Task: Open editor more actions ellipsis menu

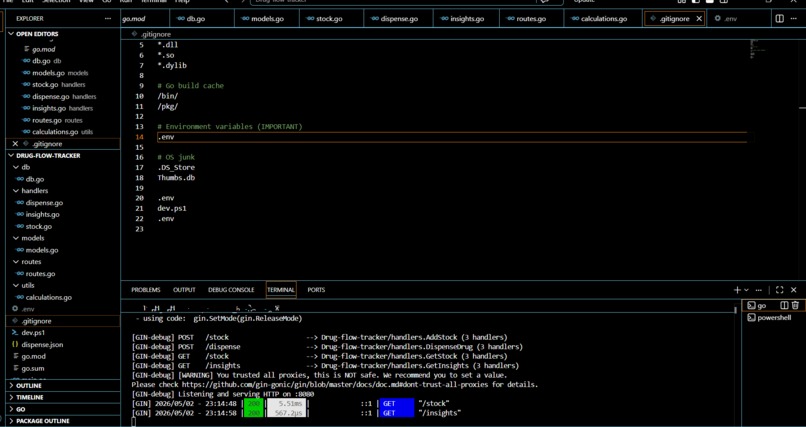Action: (794, 18)
